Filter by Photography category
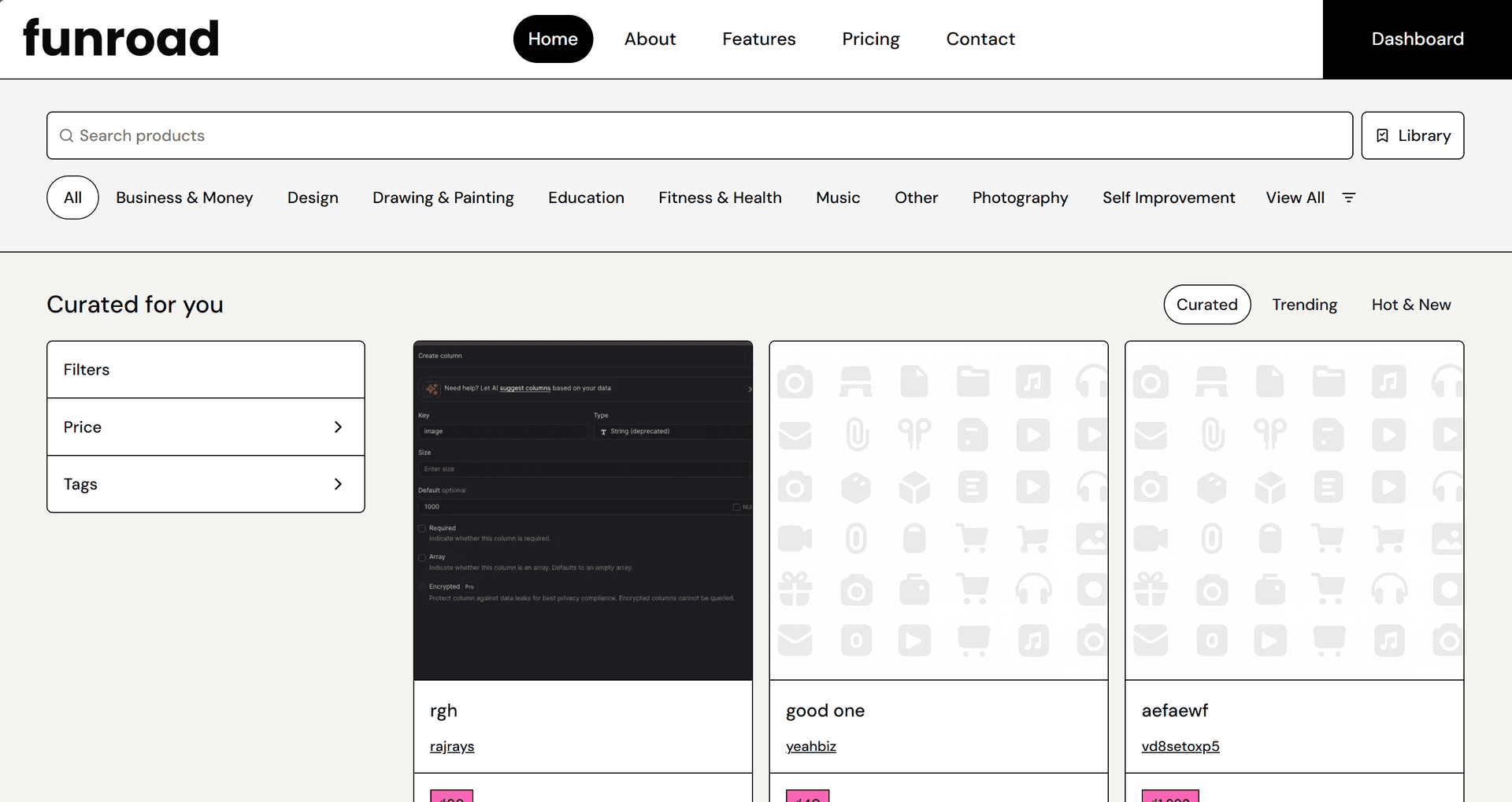 (1020, 198)
